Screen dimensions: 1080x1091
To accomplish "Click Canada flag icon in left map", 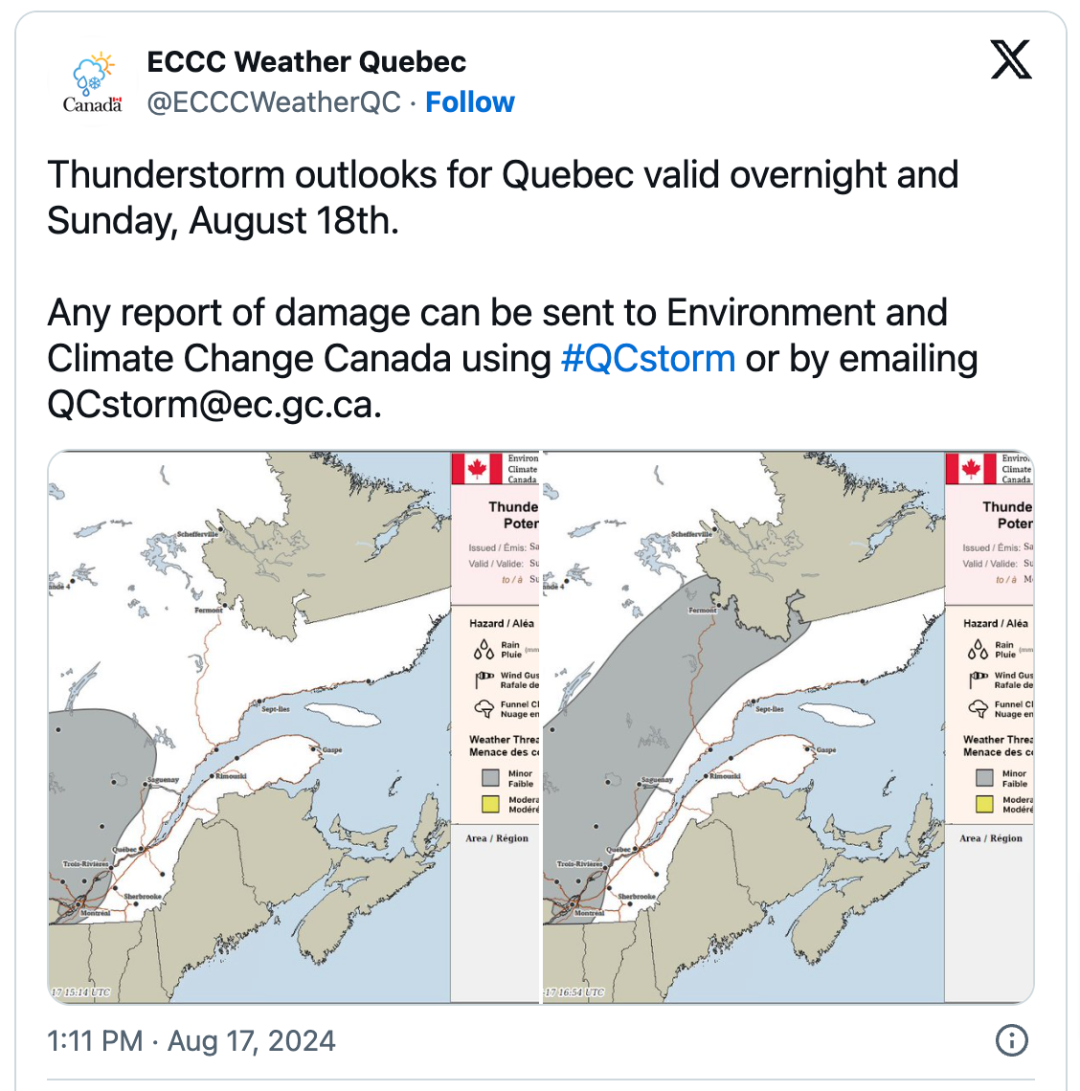I will click(477, 468).
